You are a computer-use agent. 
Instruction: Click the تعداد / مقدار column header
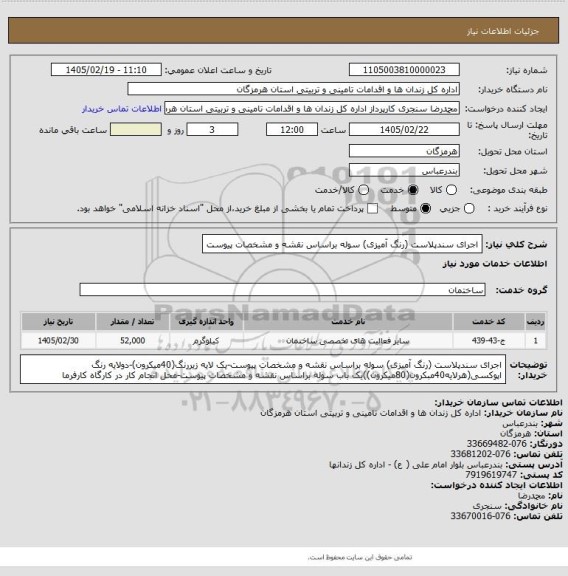(132, 322)
